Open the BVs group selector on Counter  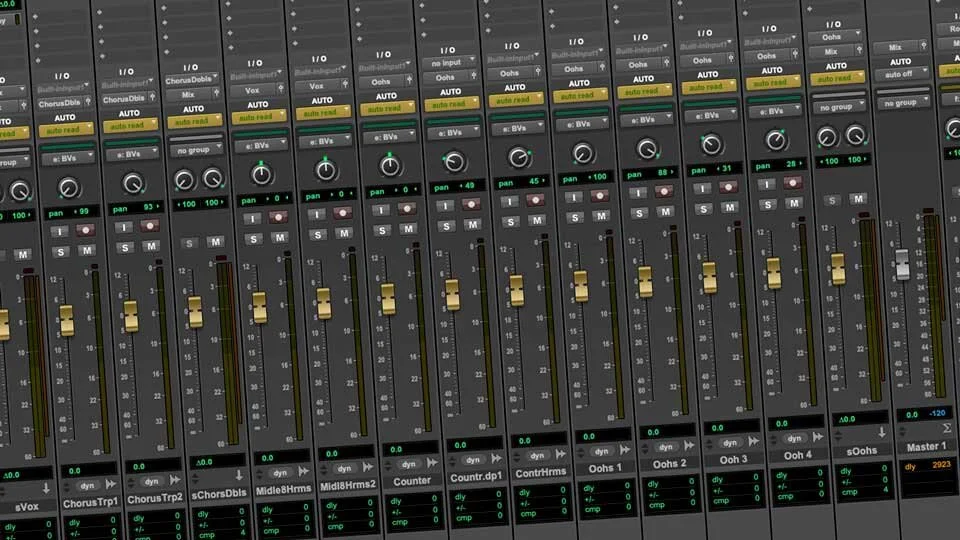(x=390, y=137)
